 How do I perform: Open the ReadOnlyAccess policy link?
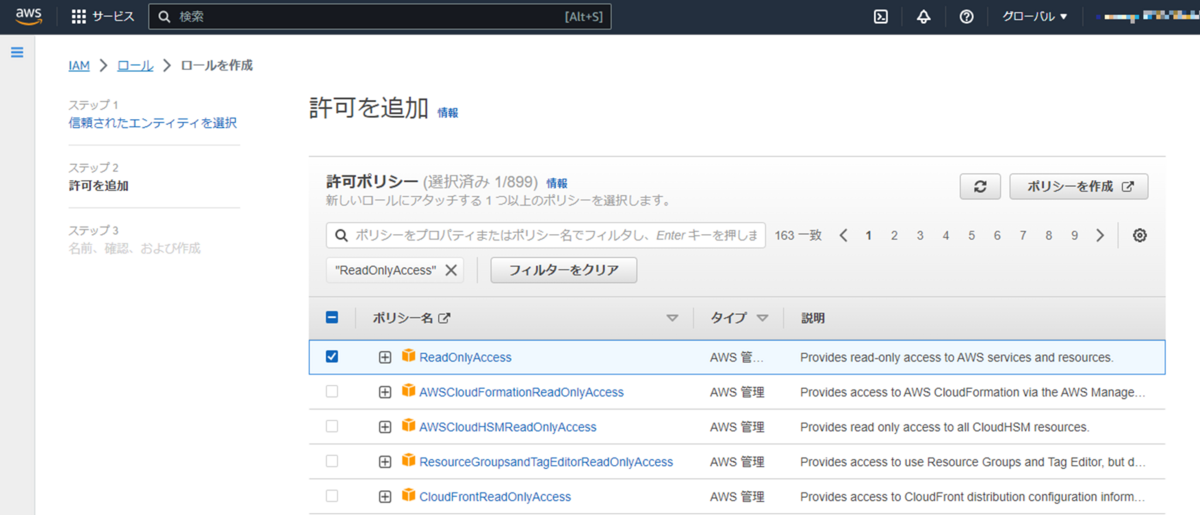[x=465, y=357]
